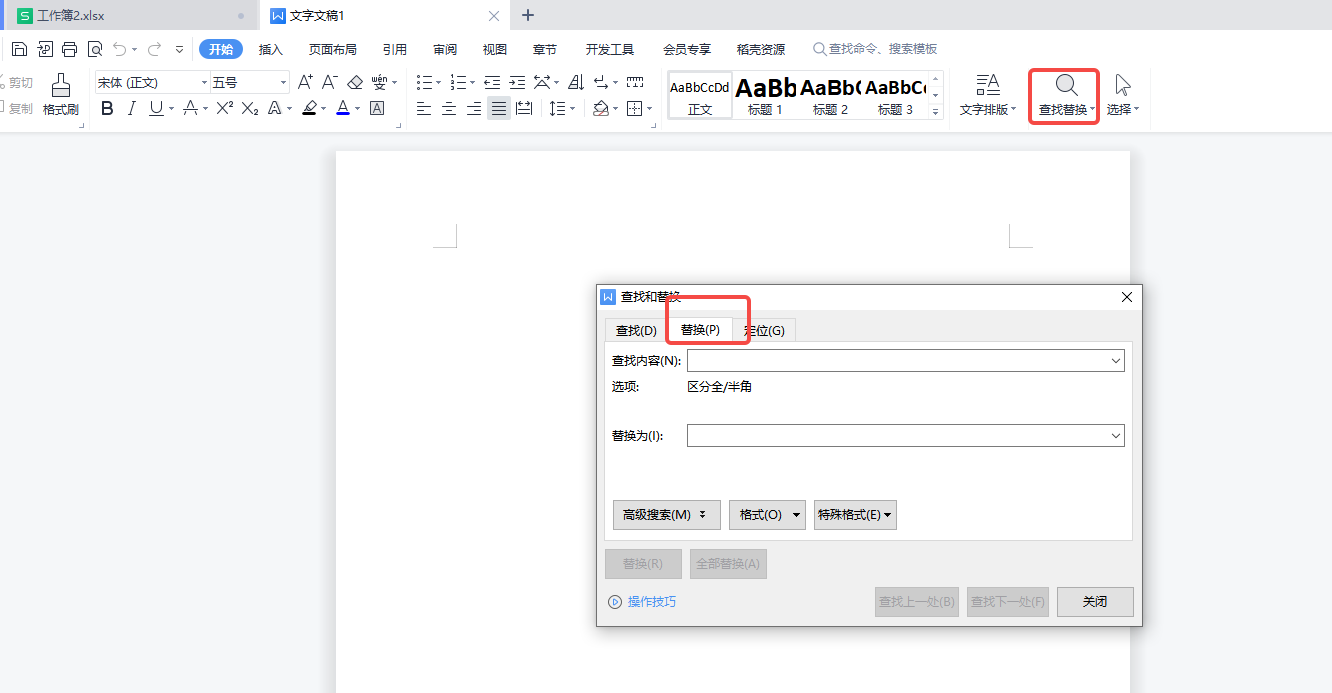Click the save icon in quick access bar

tap(19, 49)
